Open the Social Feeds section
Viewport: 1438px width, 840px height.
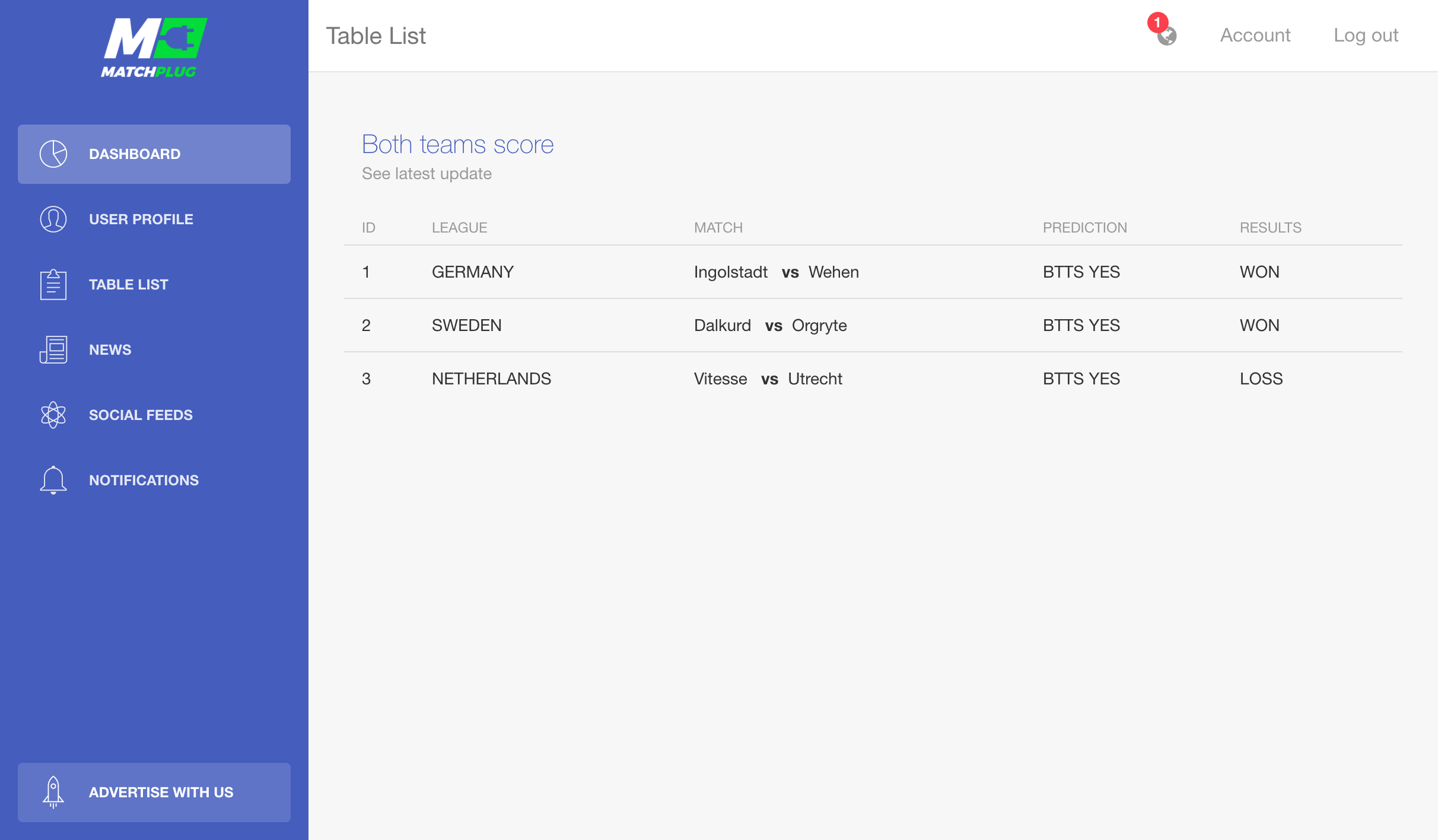[x=141, y=415]
